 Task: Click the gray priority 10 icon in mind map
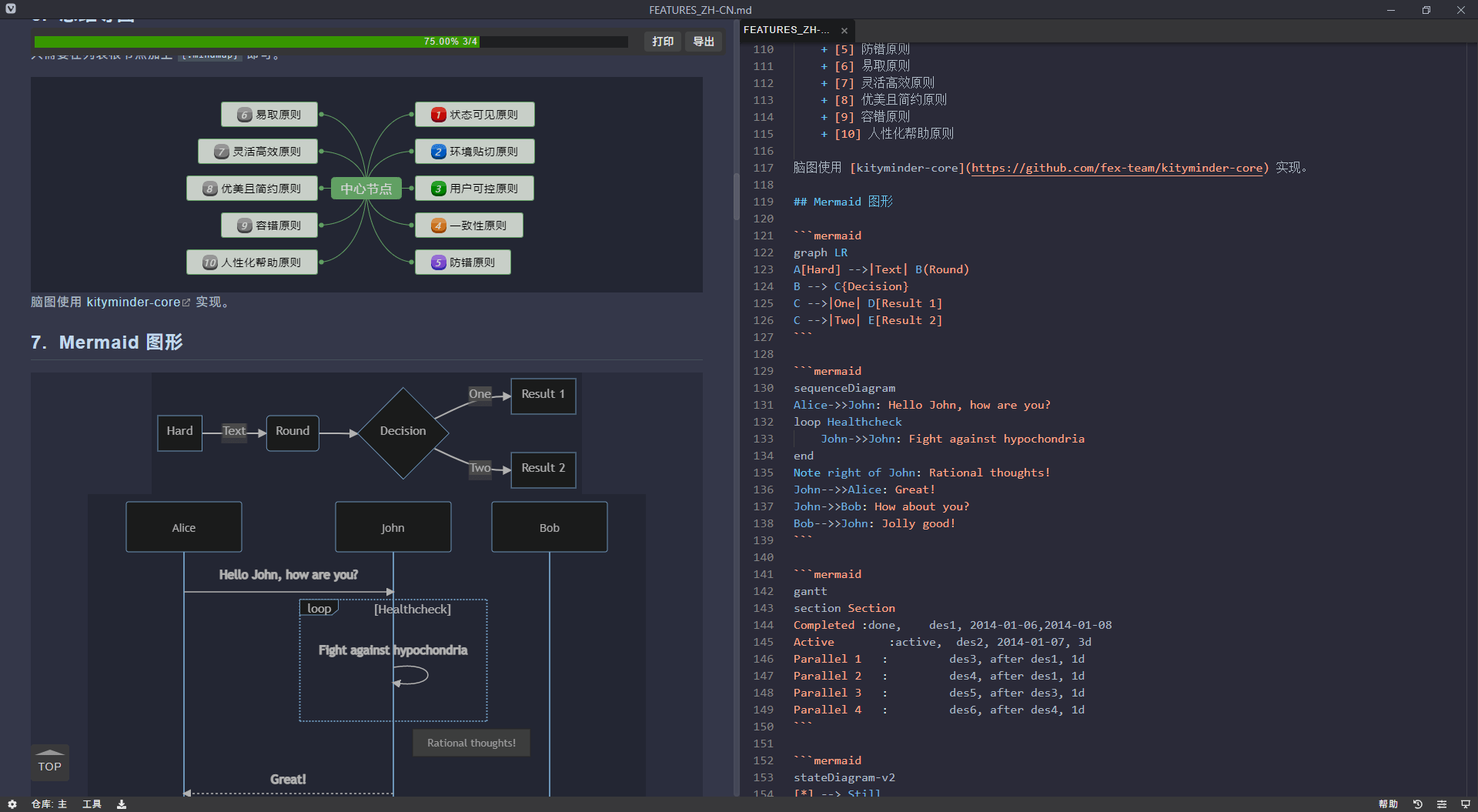210,262
